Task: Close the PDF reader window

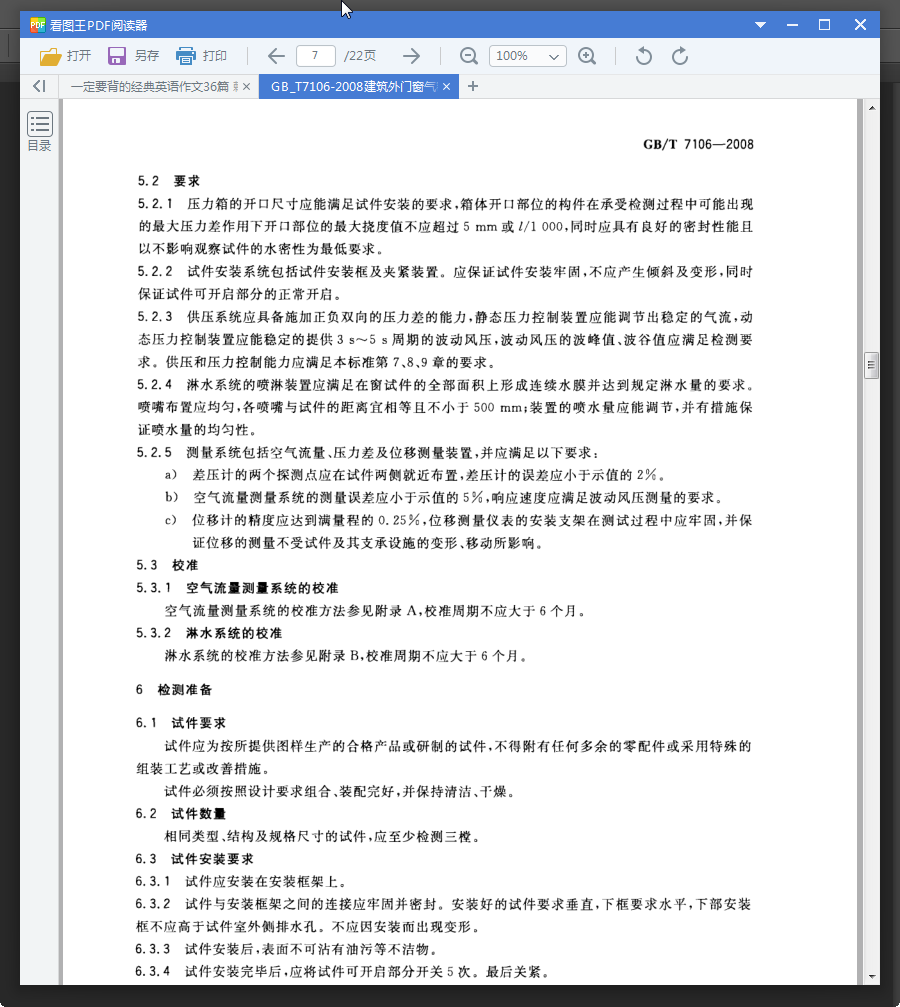Action: tap(860, 25)
